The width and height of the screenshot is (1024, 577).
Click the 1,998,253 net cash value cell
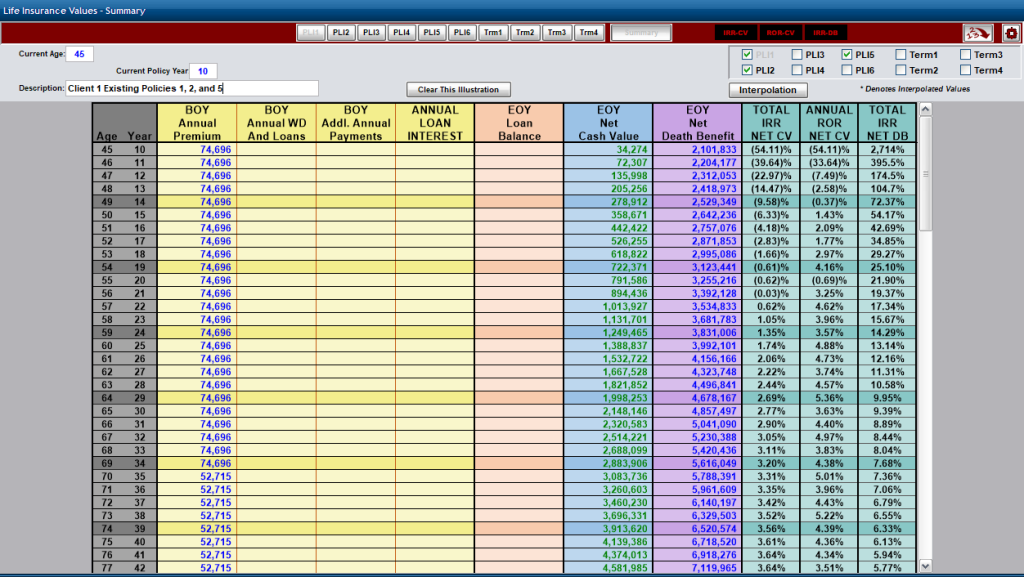608,398
